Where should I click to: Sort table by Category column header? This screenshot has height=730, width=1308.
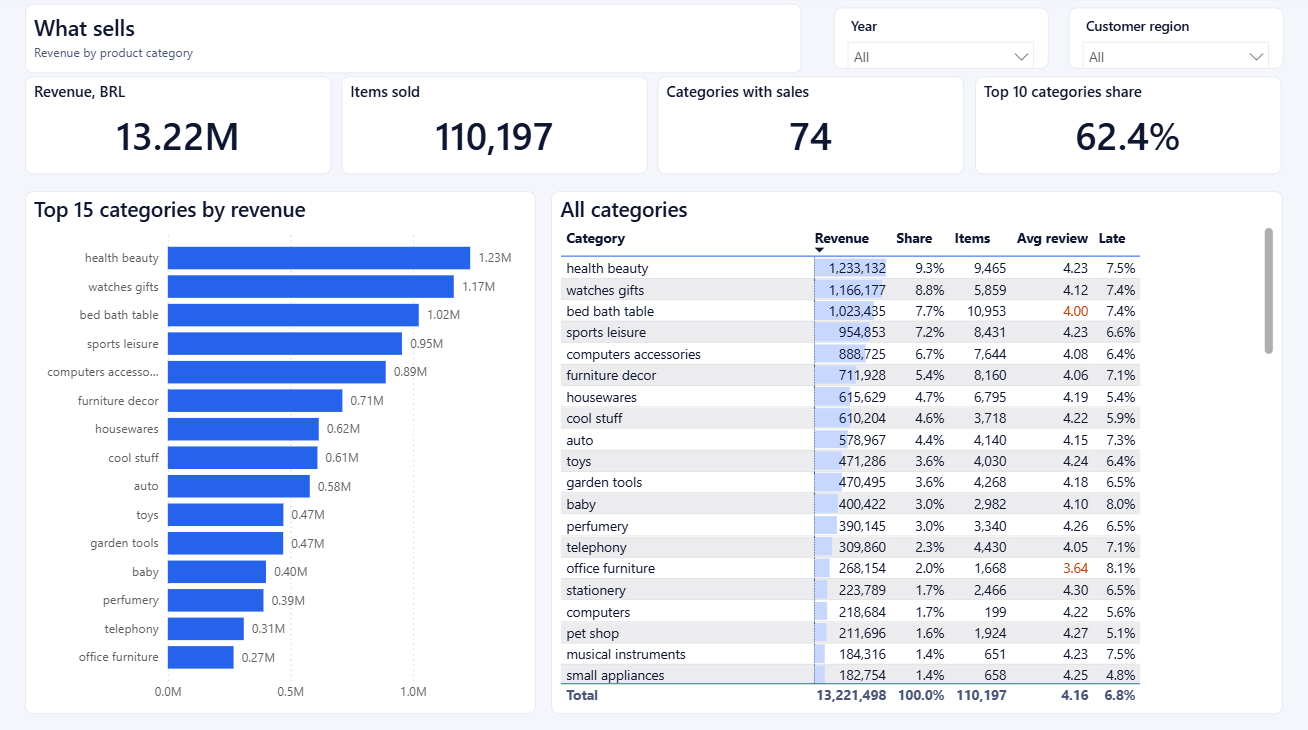[595, 239]
